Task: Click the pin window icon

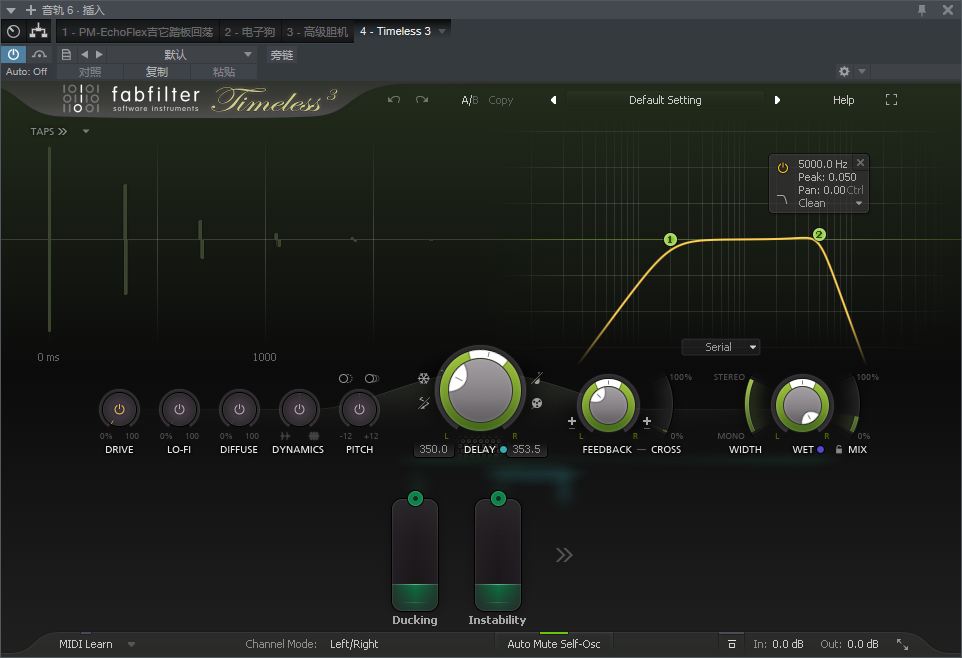Action: [x=922, y=10]
